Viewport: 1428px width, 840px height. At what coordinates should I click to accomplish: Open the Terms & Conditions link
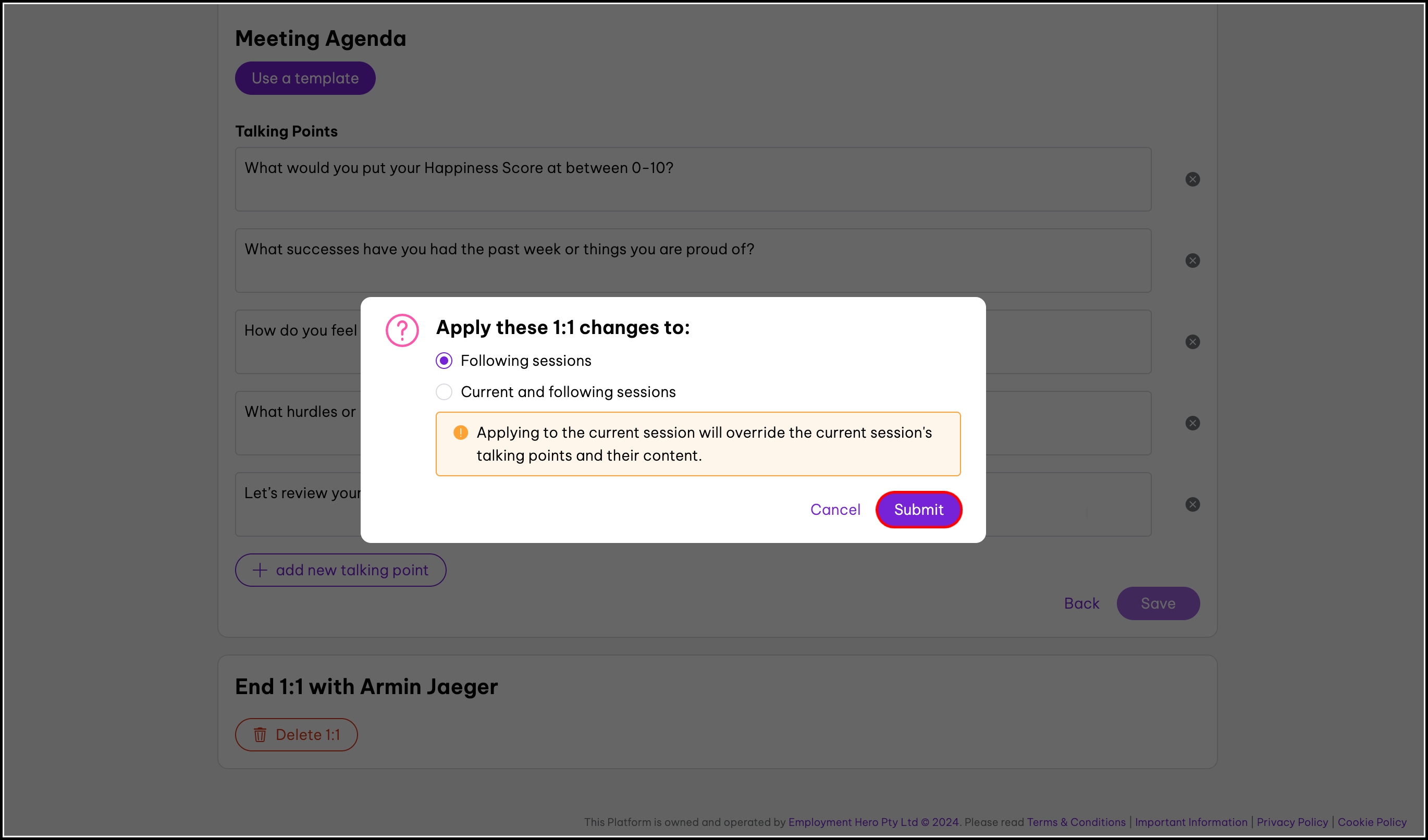pyautogui.click(x=1076, y=822)
